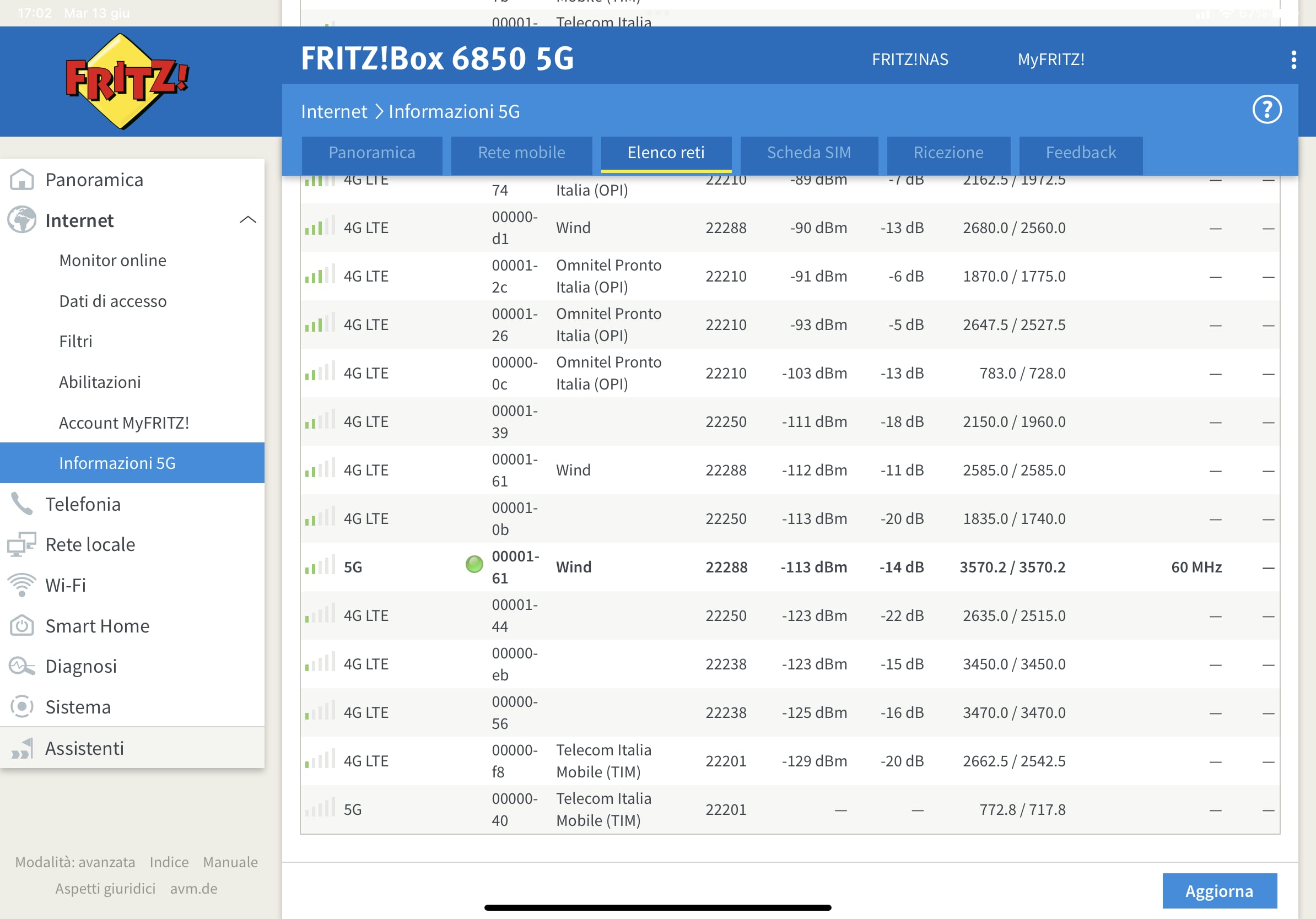This screenshot has width=1316, height=919.
Task: Click the 60 MHz bandwidth value
Action: [x=1196, y=566]
